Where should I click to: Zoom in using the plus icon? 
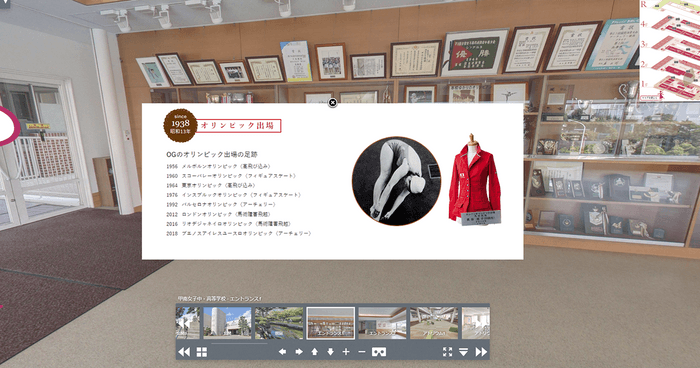pos(346,352)
